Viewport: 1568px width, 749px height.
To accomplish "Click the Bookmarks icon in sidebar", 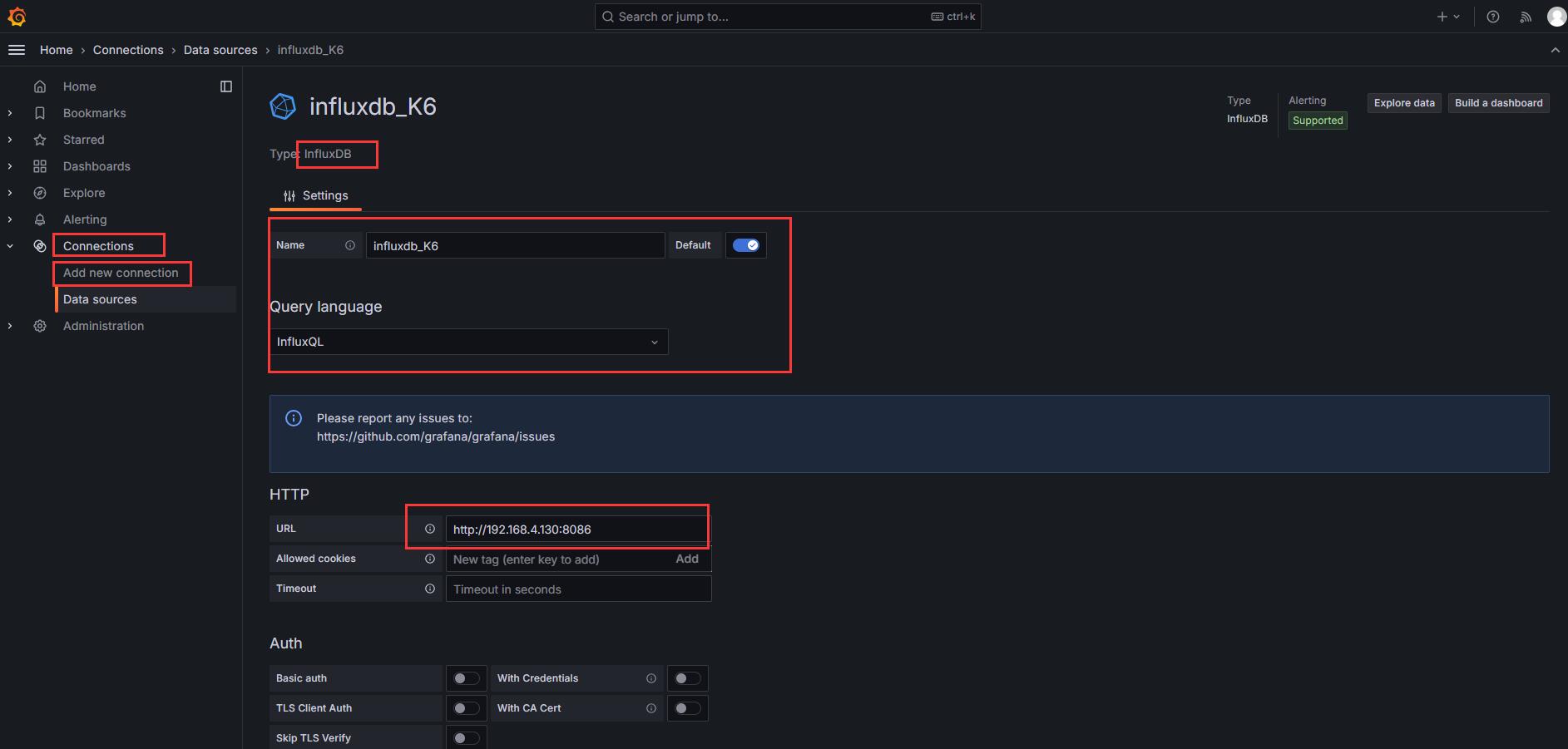I will tap(40, 113).
